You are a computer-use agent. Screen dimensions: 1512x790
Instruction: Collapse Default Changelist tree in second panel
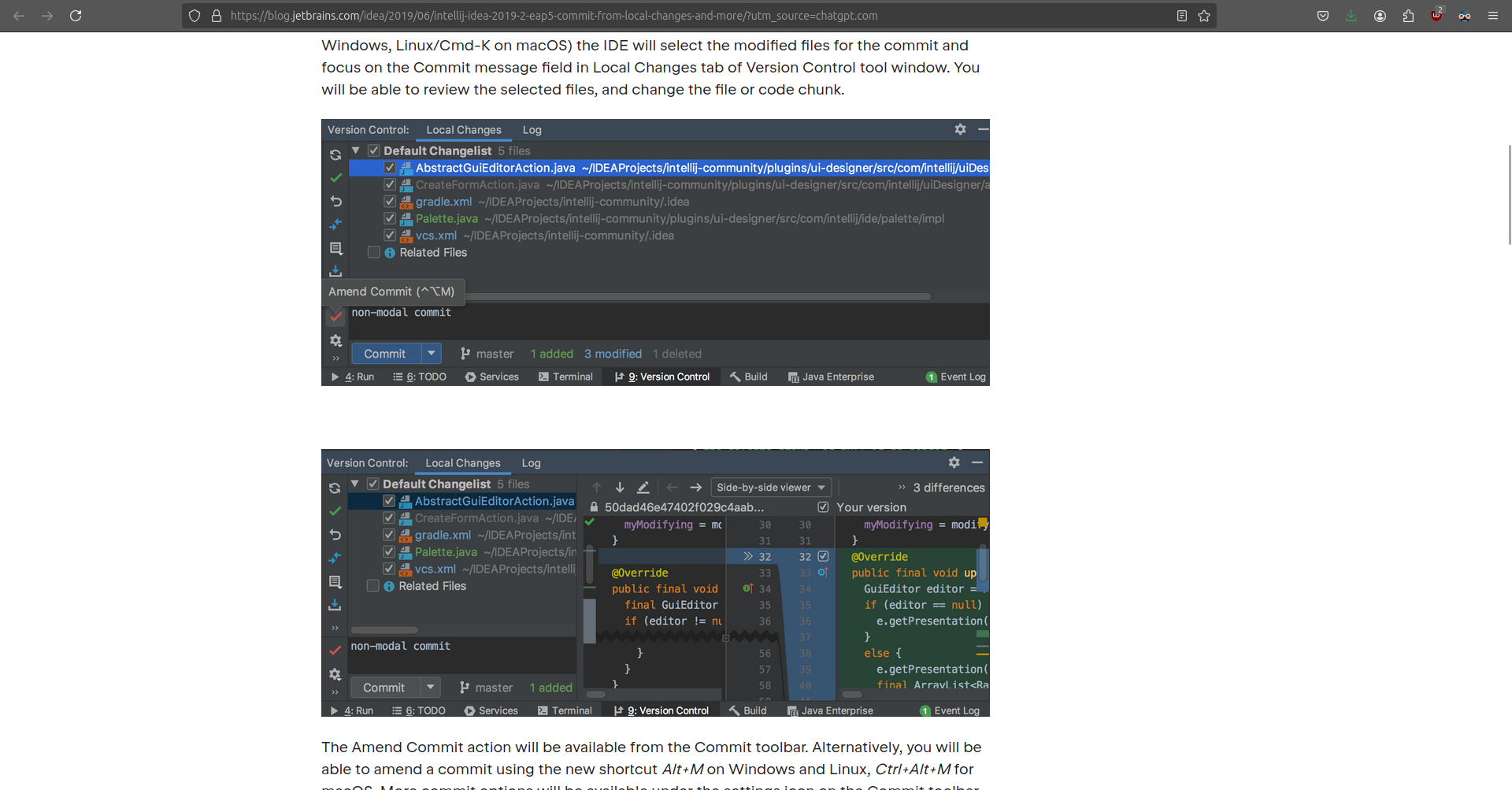(x=355, y=484)
